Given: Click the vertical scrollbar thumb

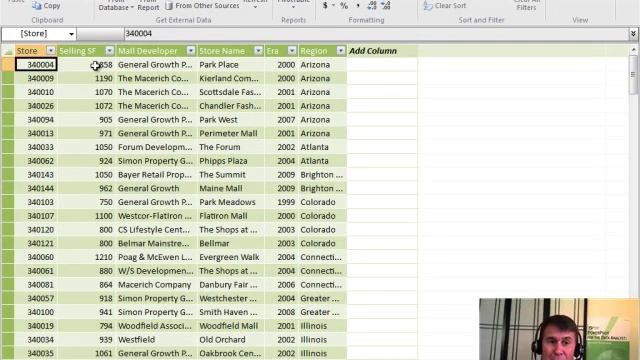Looking at the screenshot, I should coord(633,75).
